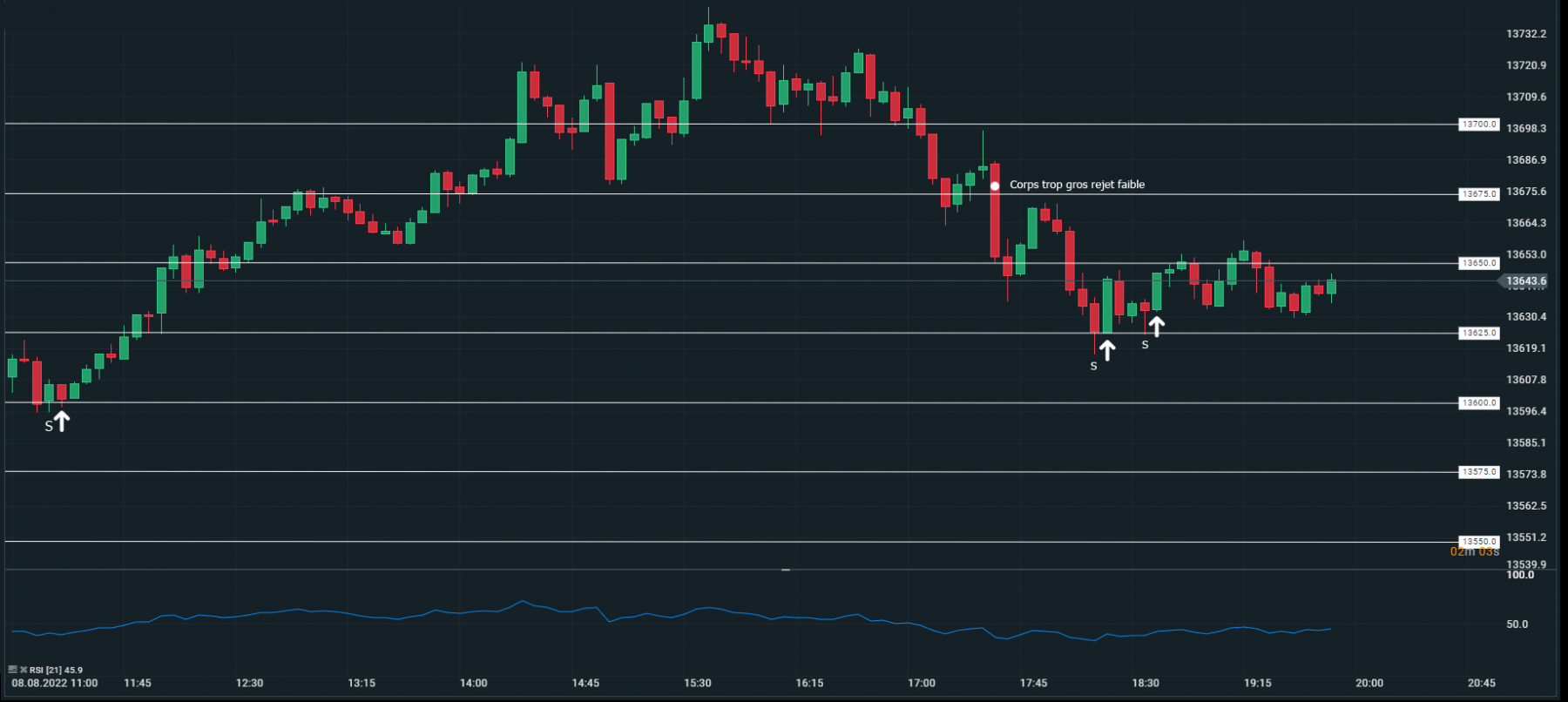The image size is (1568, 702).
Task: Click the current price marker 13643.6
Action: [x=1524, y=281]
